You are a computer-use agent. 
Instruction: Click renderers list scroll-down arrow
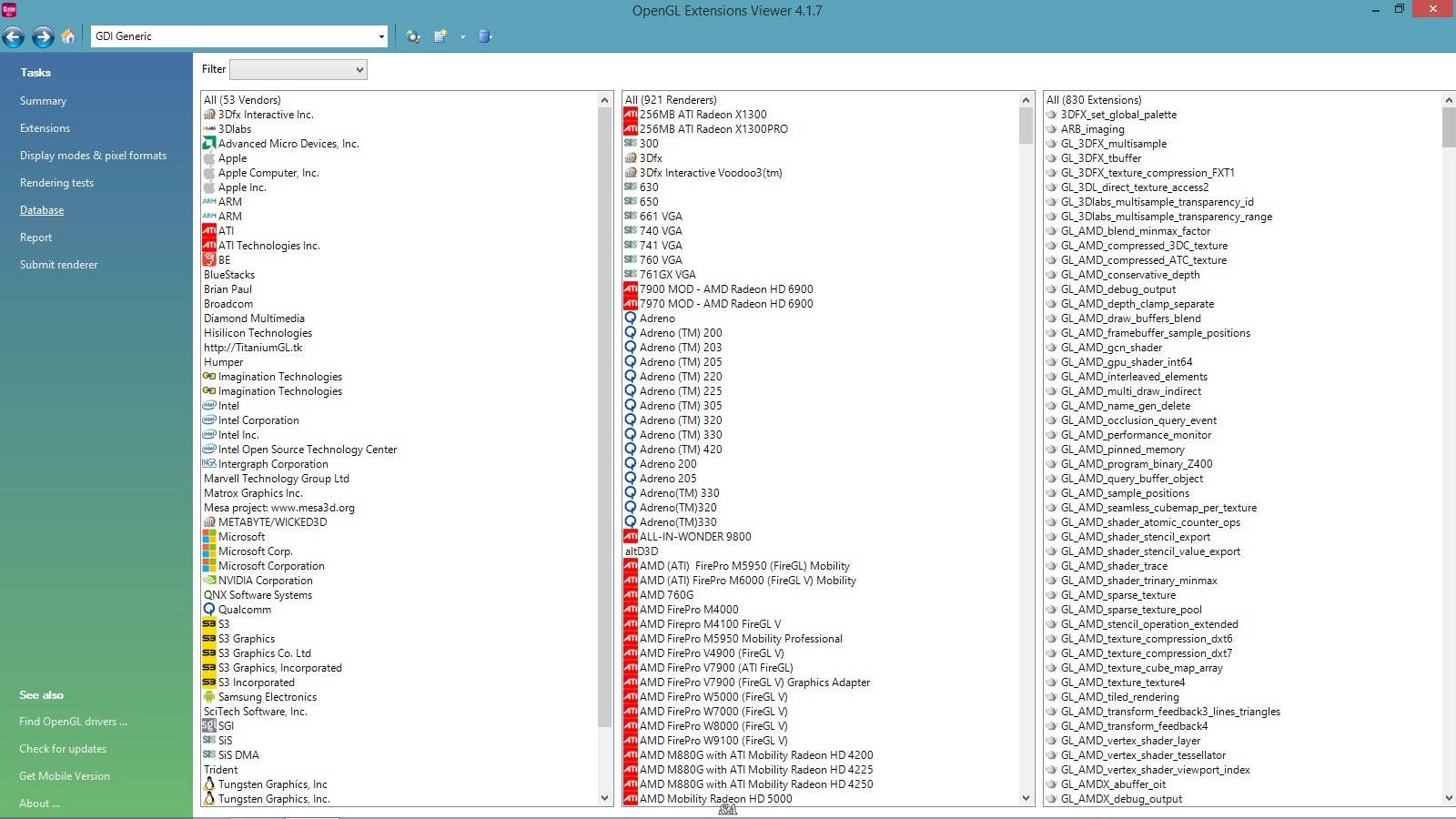coord(1026,798)
